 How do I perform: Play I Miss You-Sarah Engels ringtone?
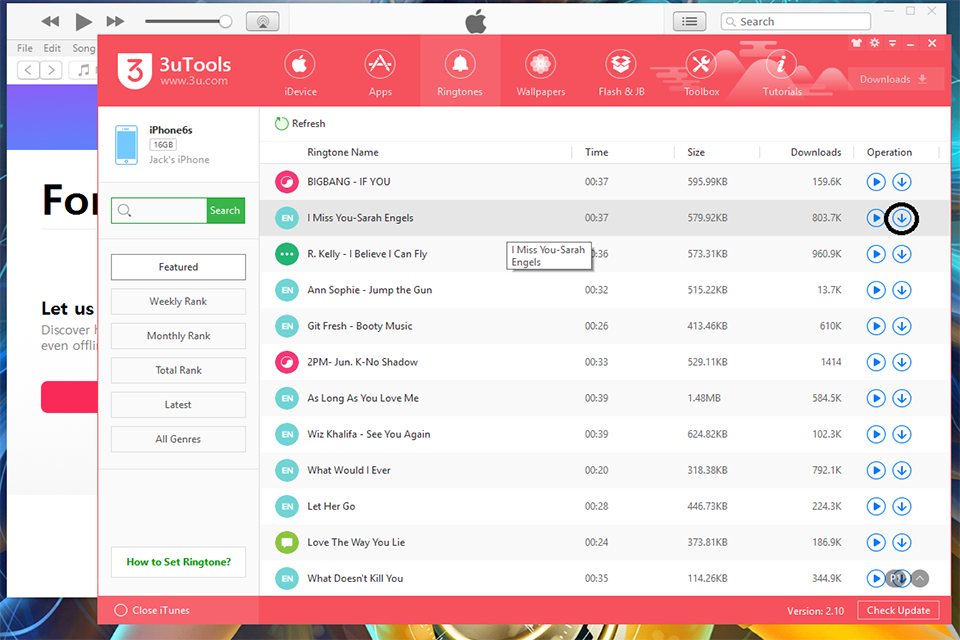(x=876, y=218)
